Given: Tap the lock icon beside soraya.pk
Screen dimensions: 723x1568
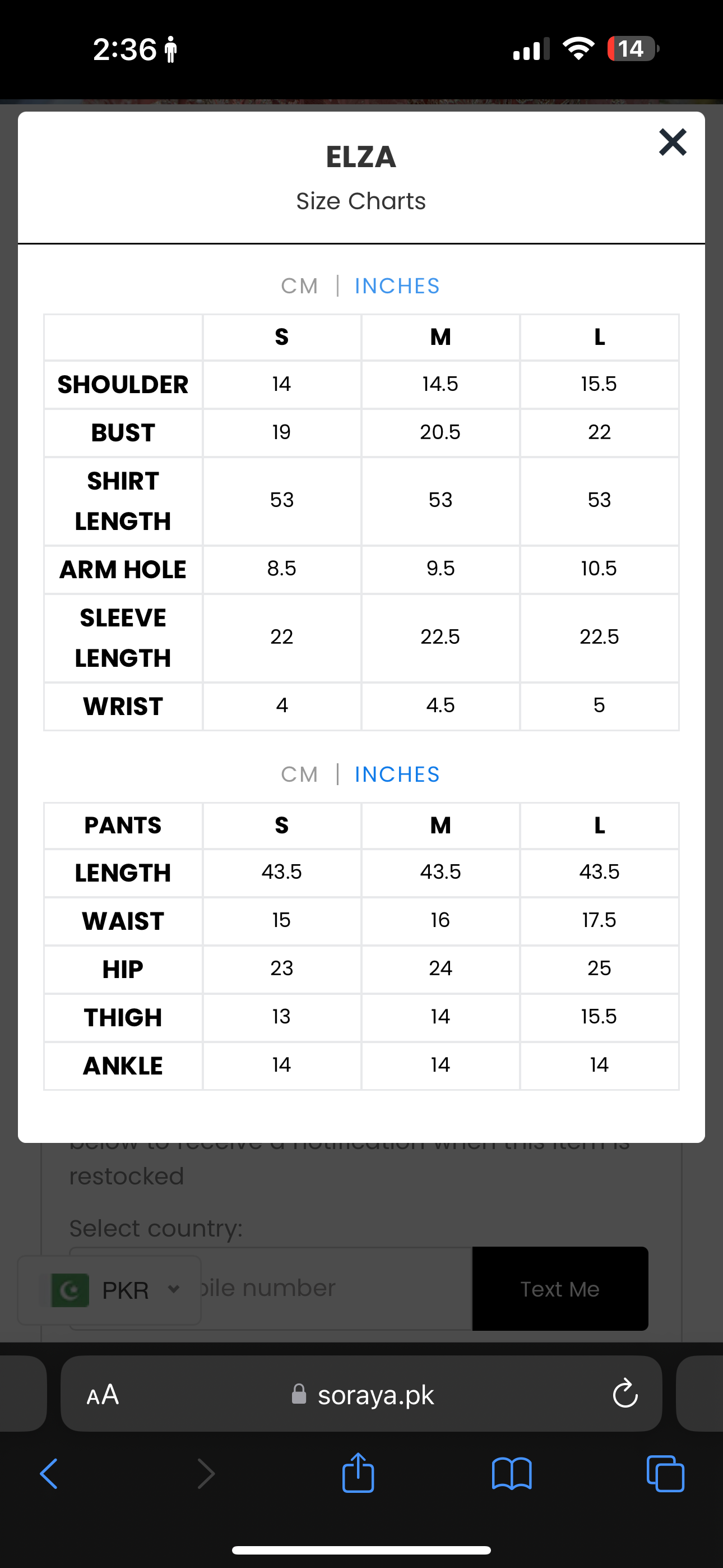Looking at the screenshot, I should (x=298, y=1394).
